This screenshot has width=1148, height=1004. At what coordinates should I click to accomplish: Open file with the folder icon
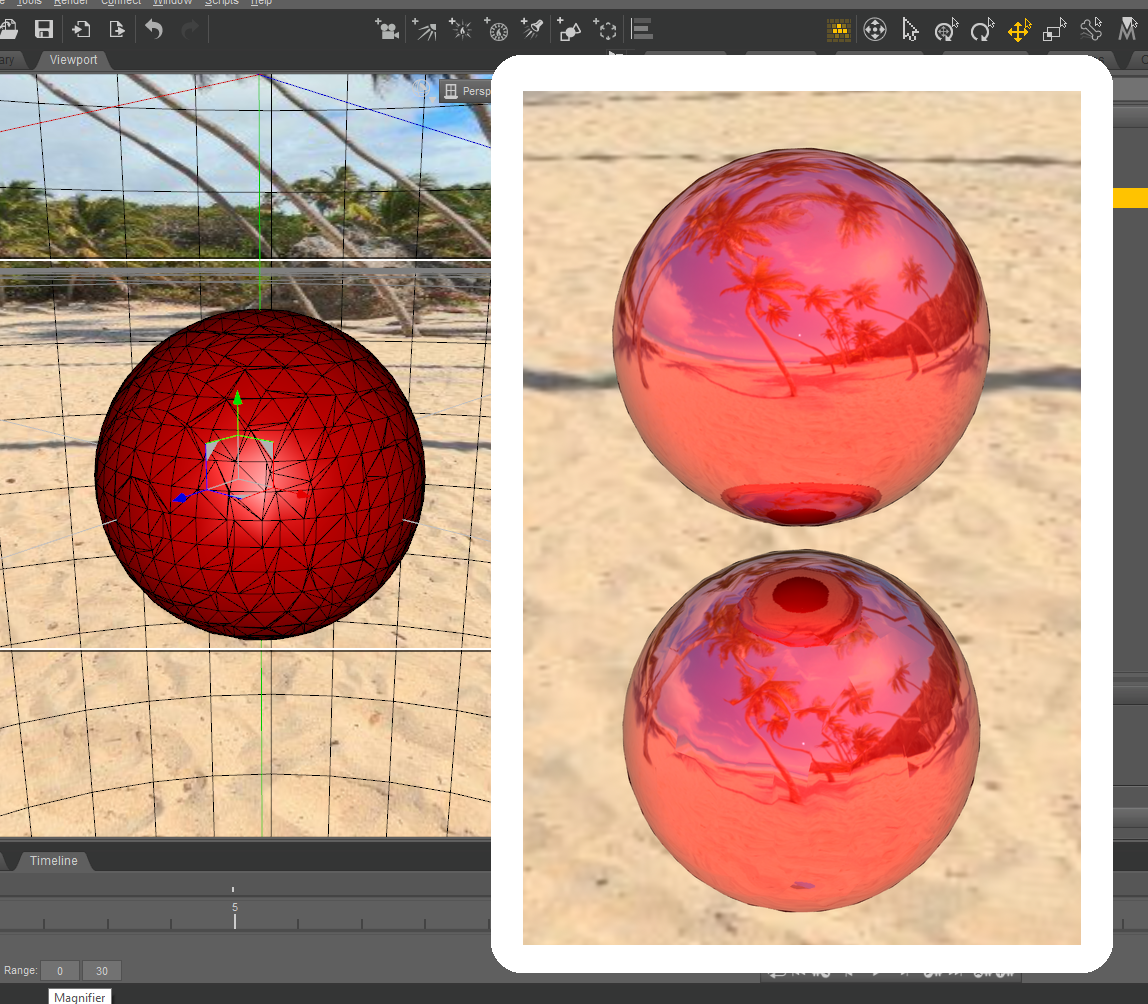[x=8, y=29]
